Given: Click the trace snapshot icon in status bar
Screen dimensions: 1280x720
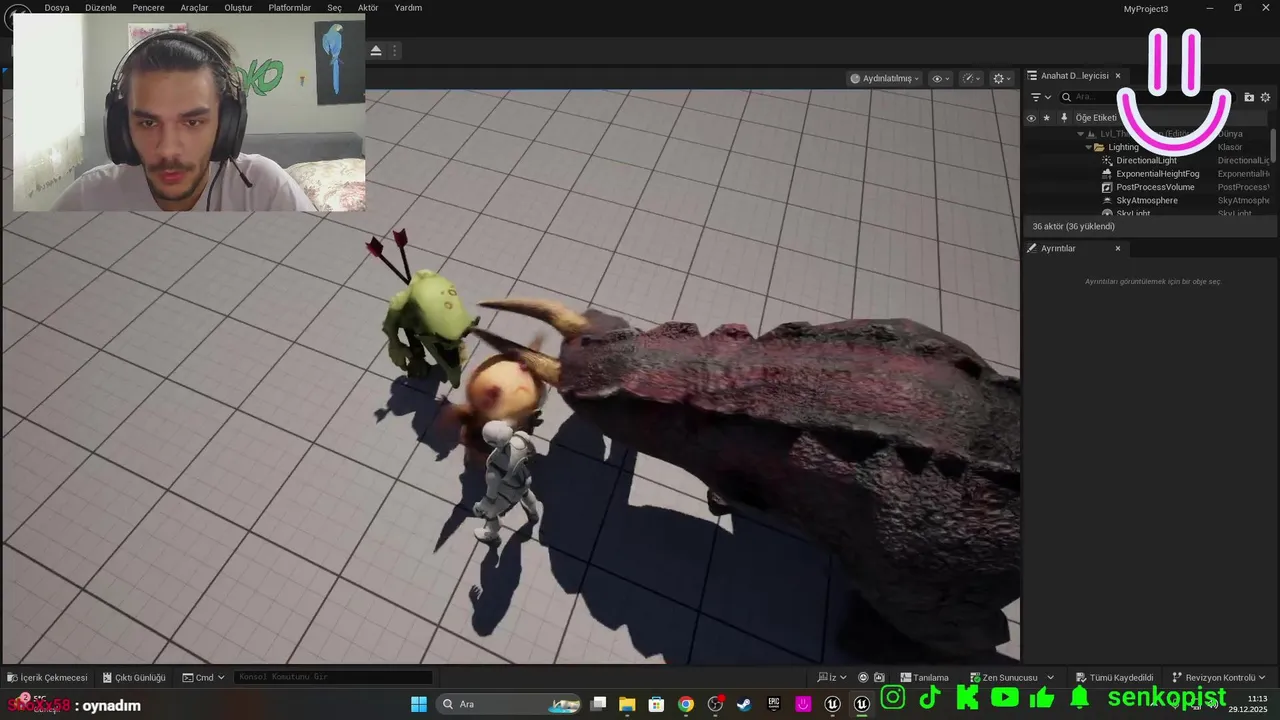Looking at the screenshot, I should [880, 678].
